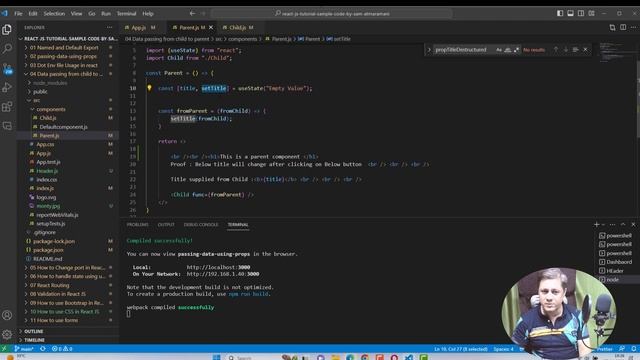Screen dimensions: 640x360
Task: Open Child.js file in explorer
Action: pos(48,118)
